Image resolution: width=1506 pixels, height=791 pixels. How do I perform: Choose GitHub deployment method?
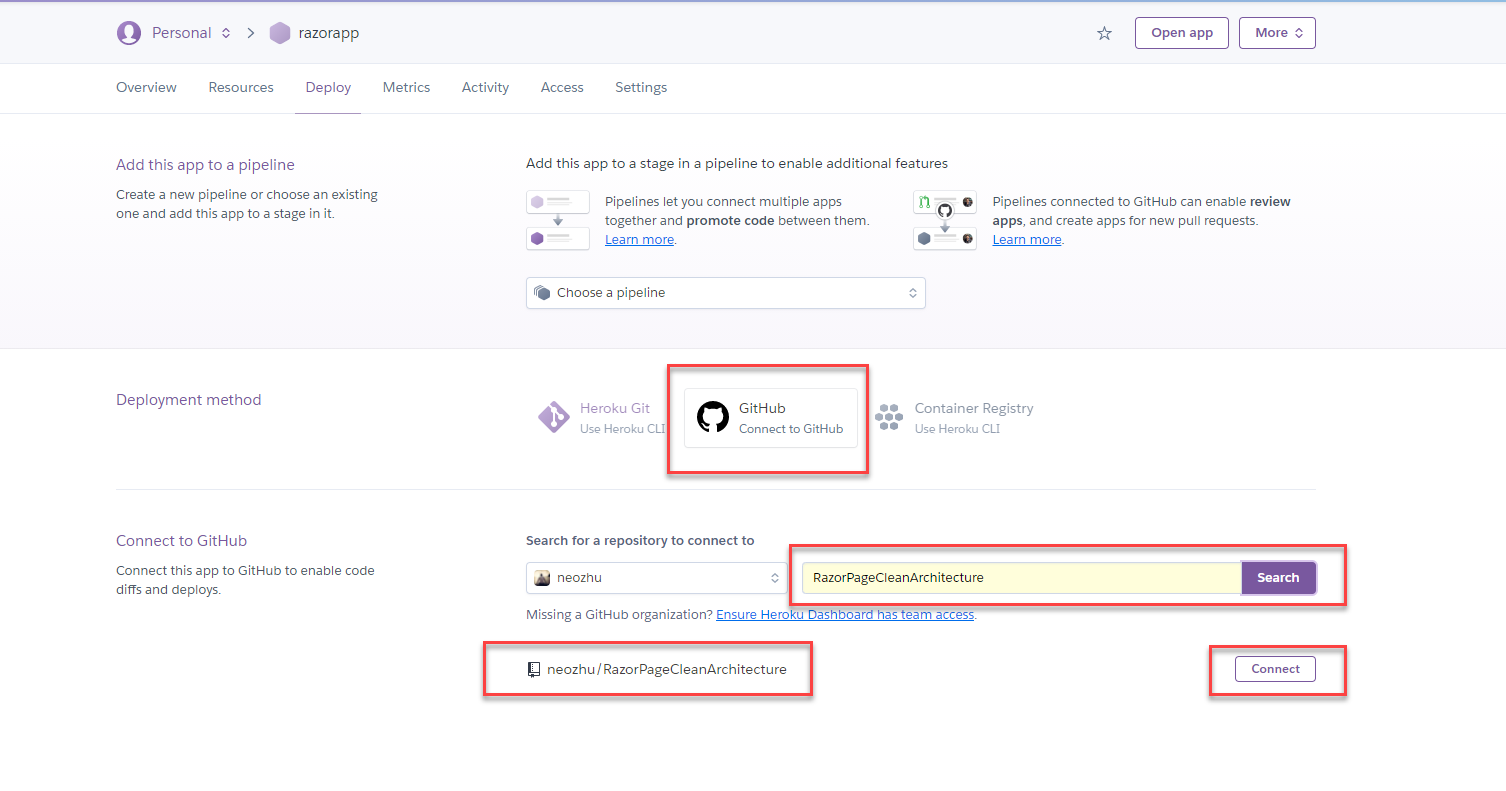(x=771, y=418)
